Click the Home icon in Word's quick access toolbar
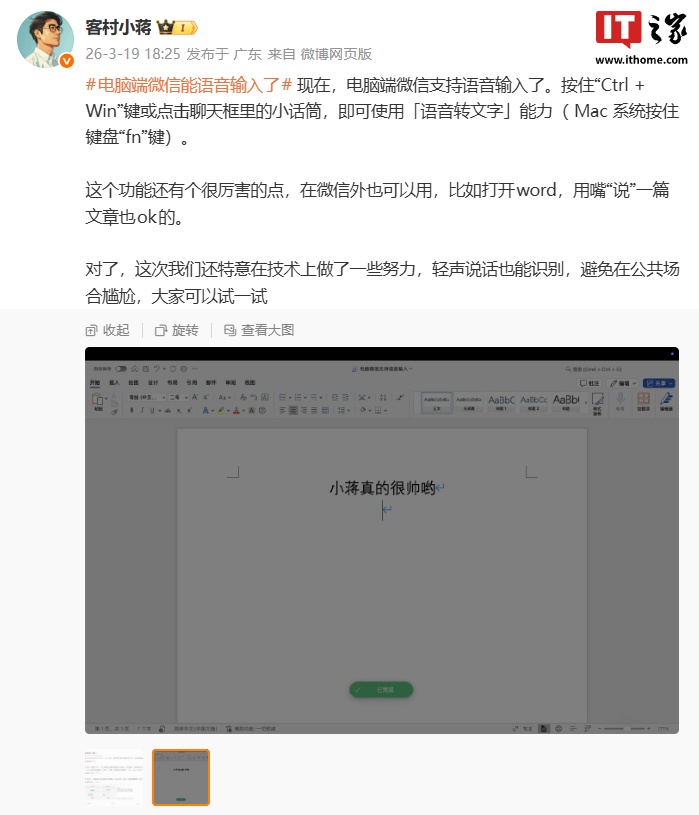 coord(135,369)
